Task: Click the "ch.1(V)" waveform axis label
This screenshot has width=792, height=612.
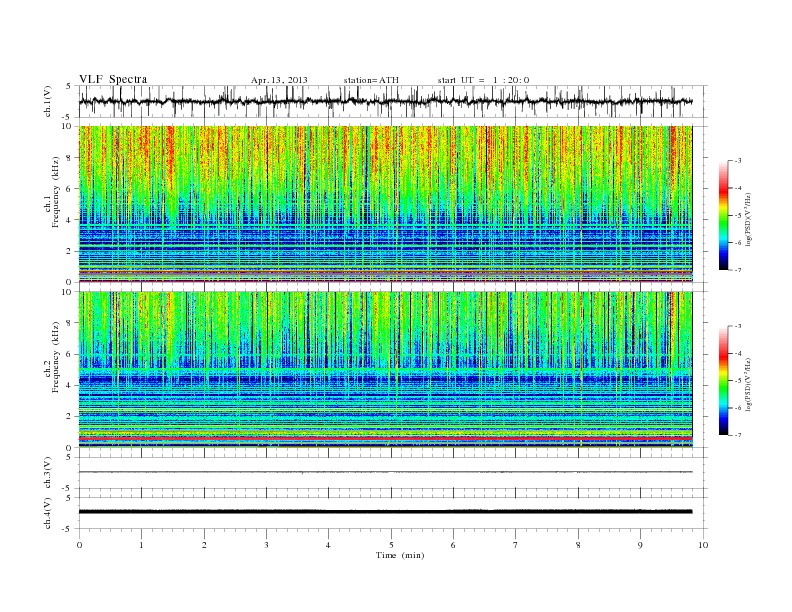Action: tap(47, 101)
